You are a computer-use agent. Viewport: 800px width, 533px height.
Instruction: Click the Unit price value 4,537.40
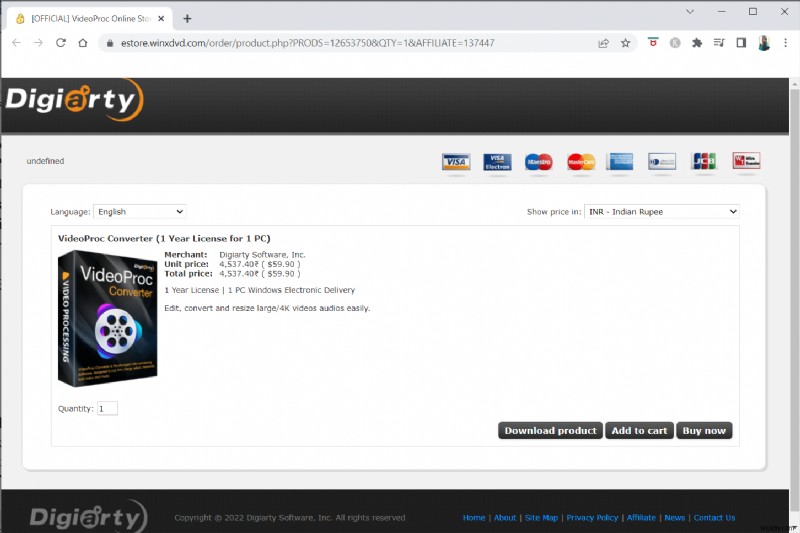coord(260,264)
